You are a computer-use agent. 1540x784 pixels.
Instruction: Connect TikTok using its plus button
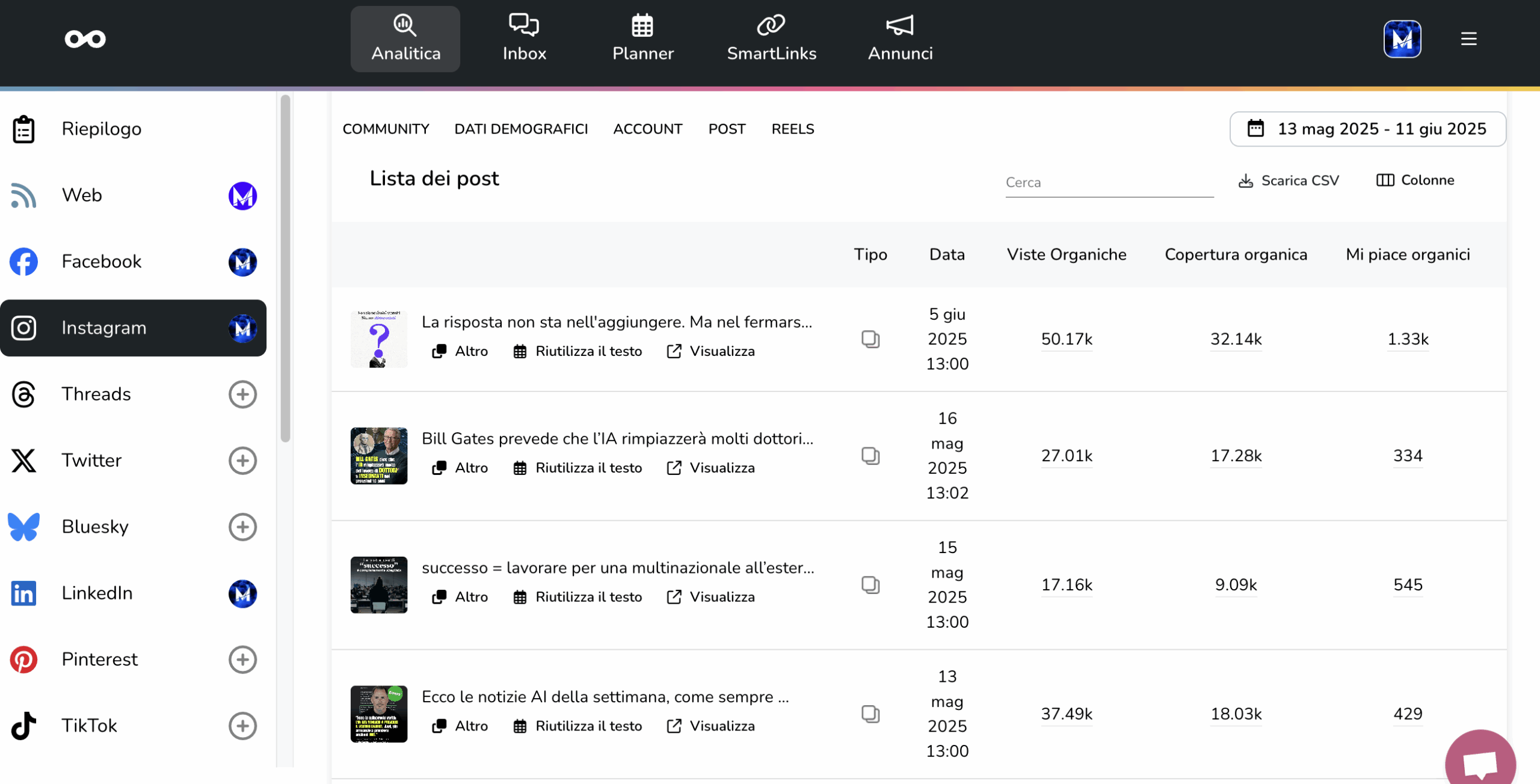[x=242, y=726]
